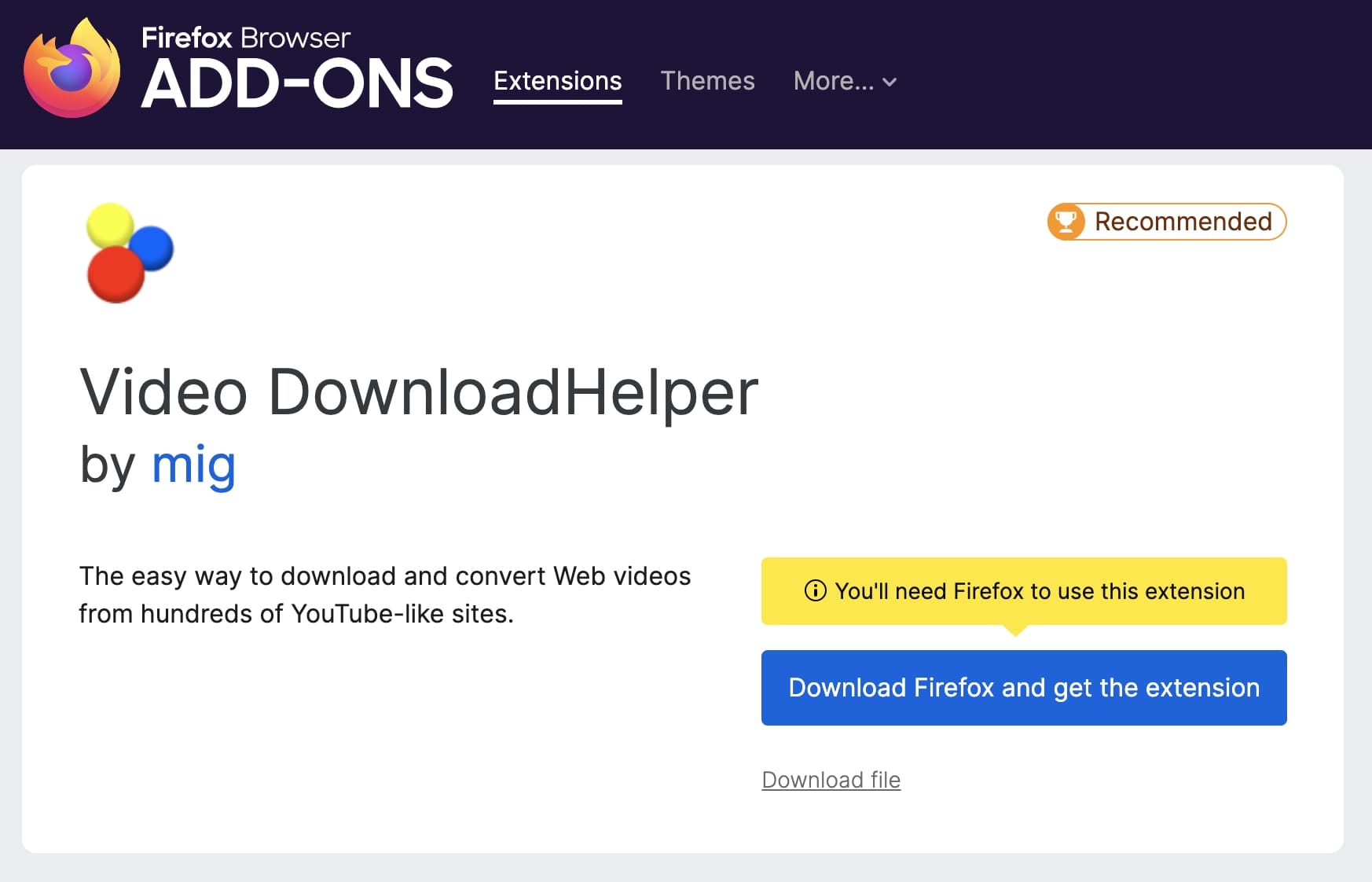Click the info icon in the yellow notice

pyautogui.click(x=815, y=590)
